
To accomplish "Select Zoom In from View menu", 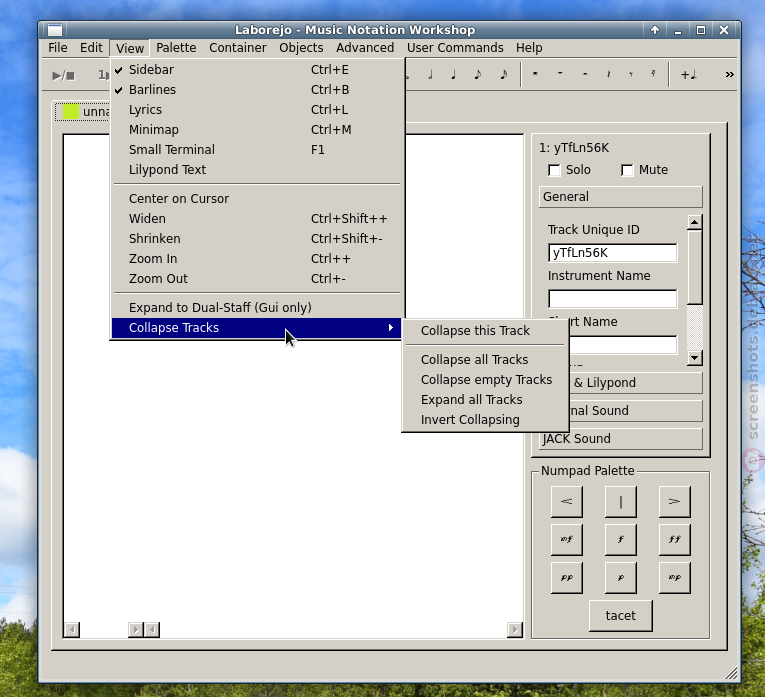I will tap(258, 259).
